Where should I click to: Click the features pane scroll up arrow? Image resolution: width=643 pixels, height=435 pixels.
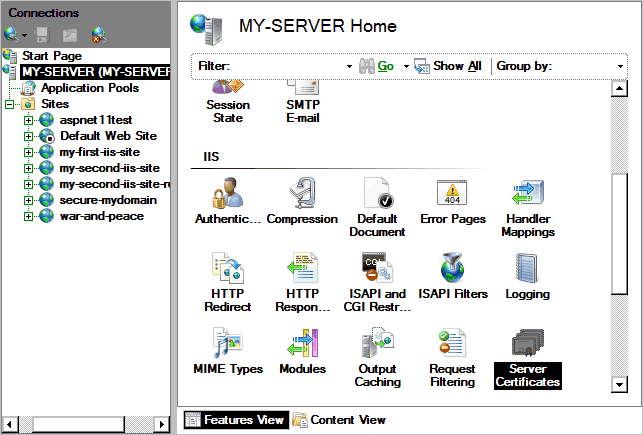(x=619, y=88)
